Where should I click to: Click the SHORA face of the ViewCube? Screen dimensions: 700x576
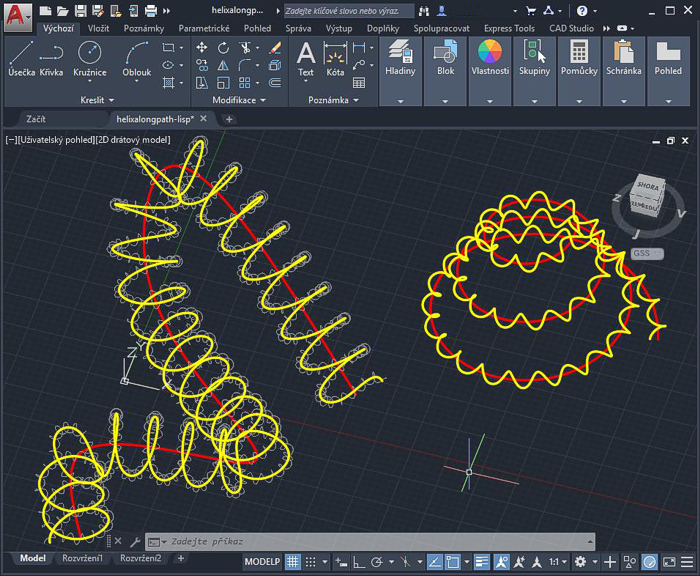click(648, 186)
